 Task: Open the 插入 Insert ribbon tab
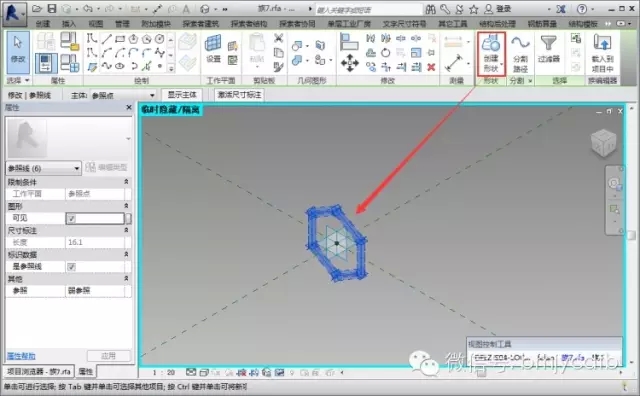(x=69, y=24)
